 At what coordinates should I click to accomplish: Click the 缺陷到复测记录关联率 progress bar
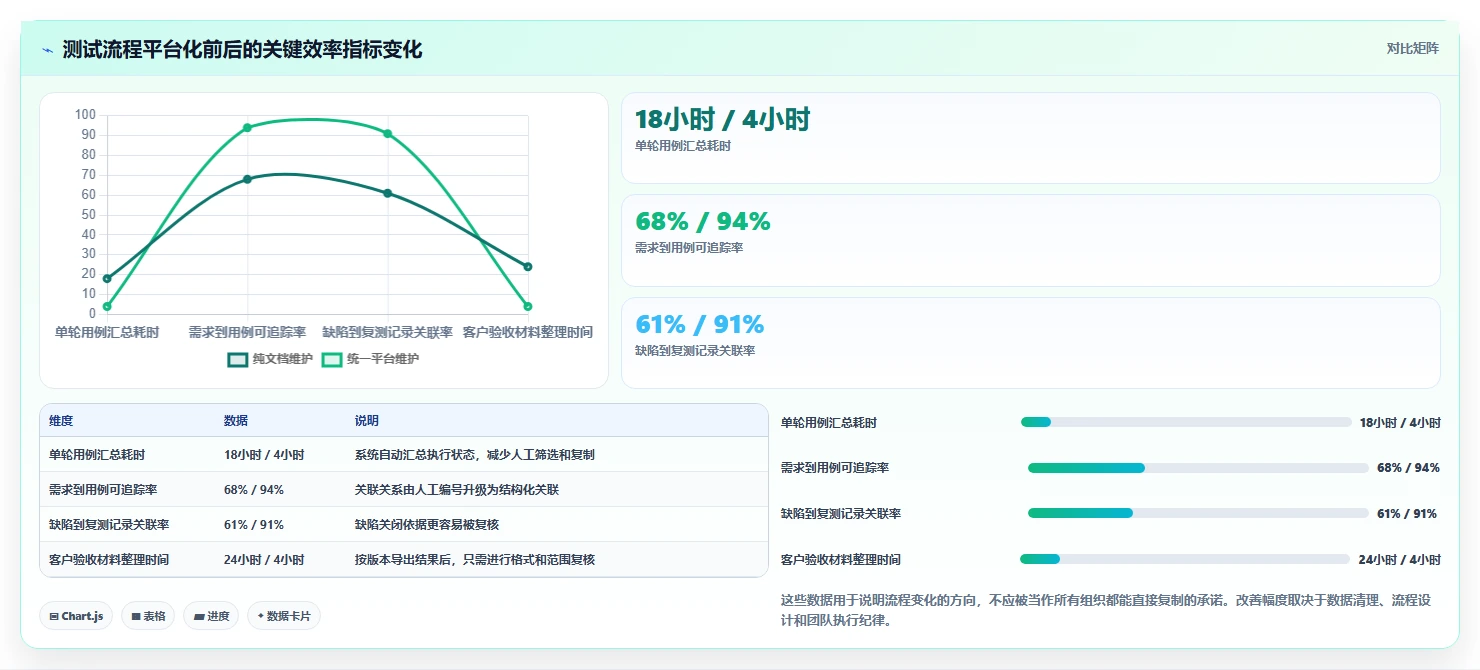click(1198, 513)
